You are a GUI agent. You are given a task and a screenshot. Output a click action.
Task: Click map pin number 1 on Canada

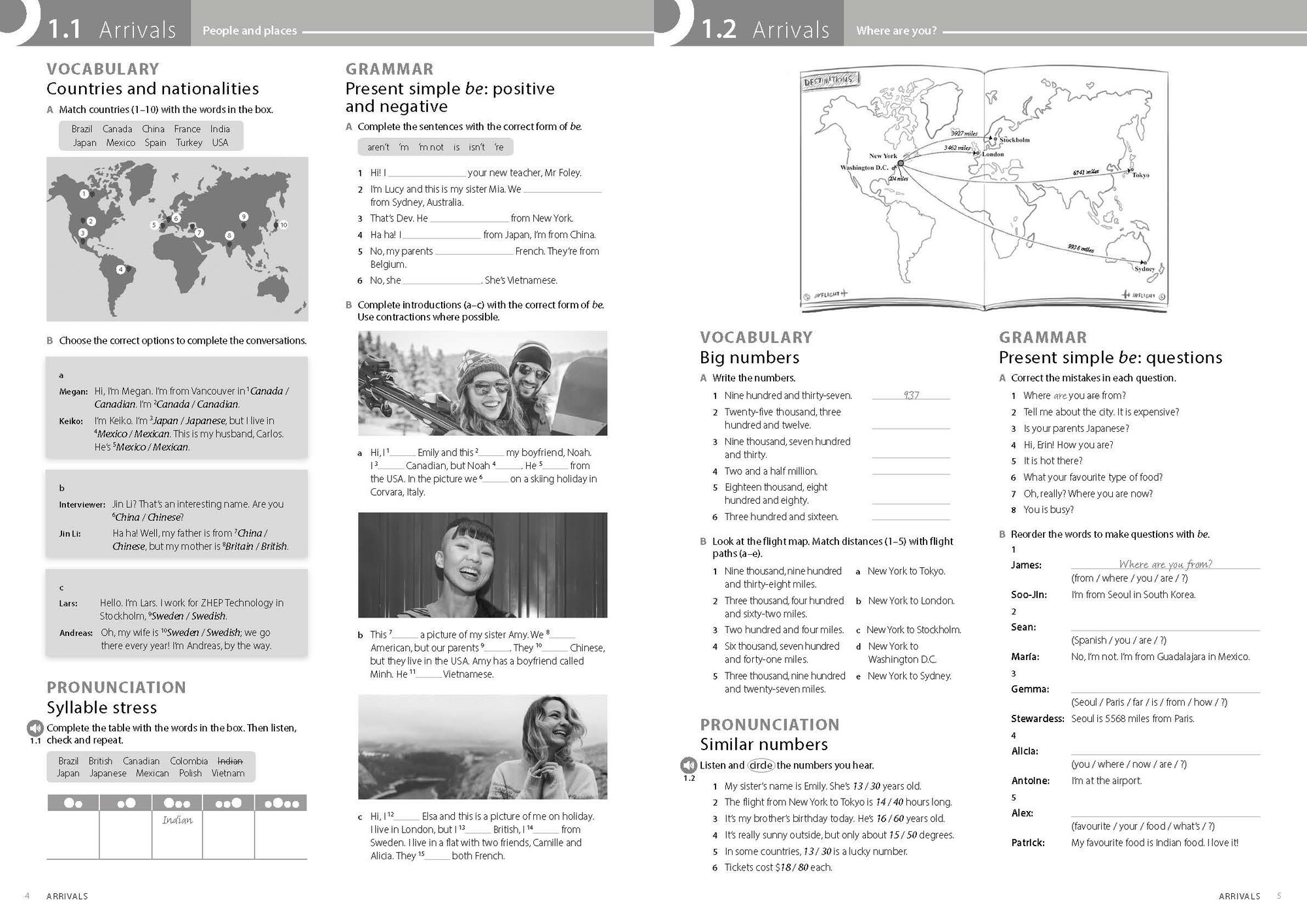coord(84,193)
